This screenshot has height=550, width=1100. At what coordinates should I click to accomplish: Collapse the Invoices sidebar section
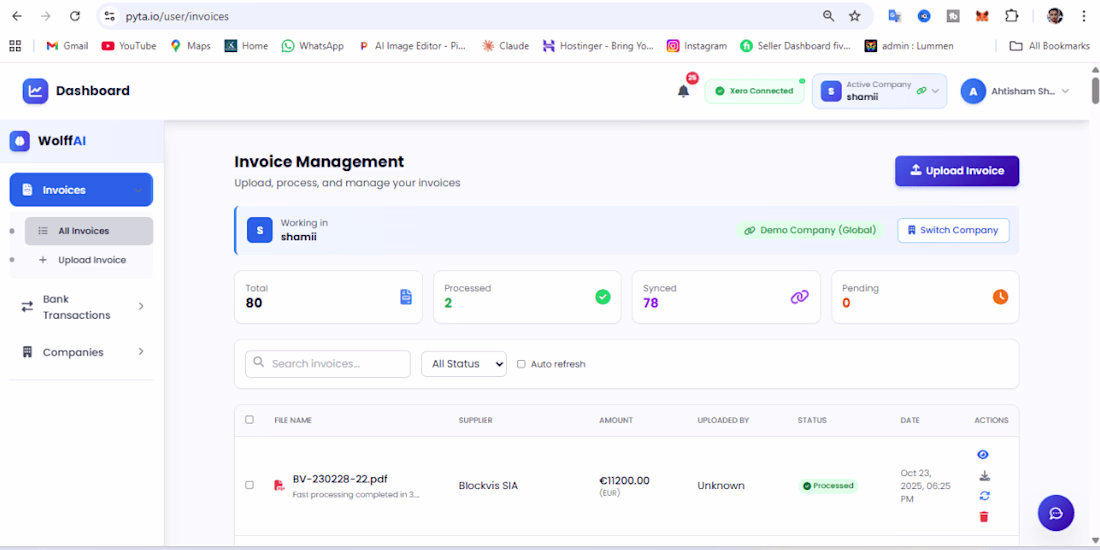[81, 189]
